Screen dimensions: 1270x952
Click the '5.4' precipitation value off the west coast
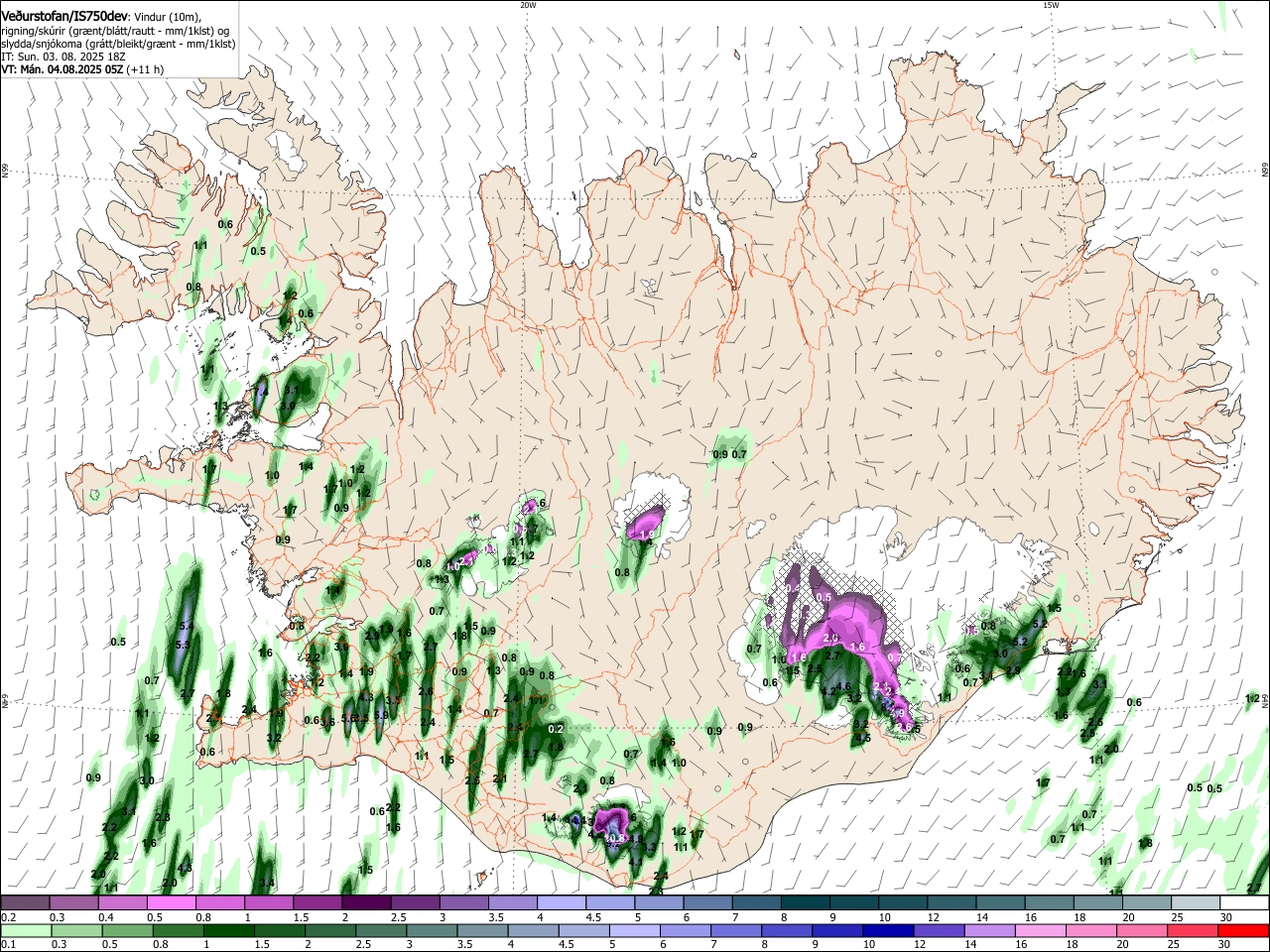(187, 627)
